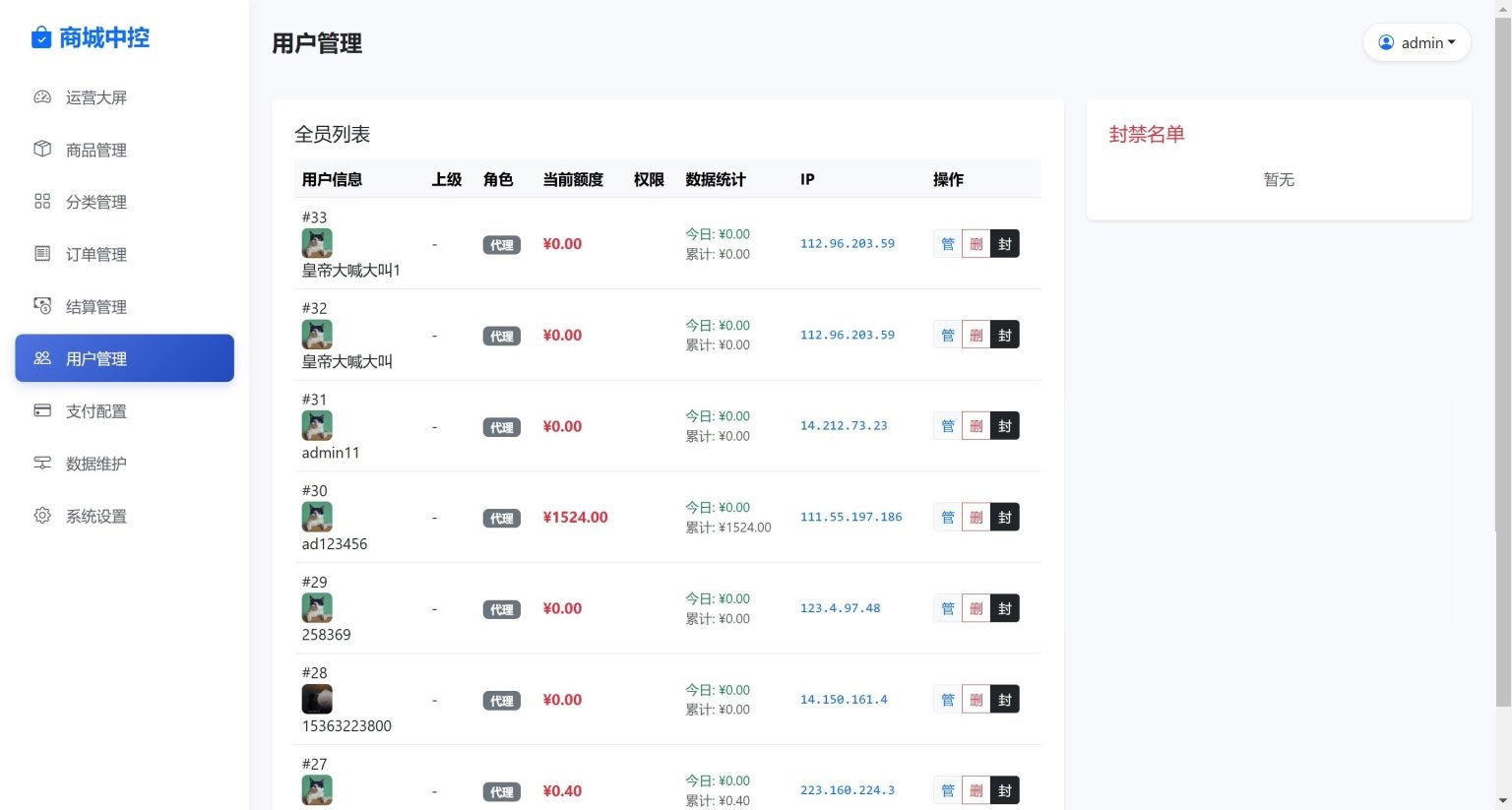Viewport: 1512px width, 810px height.
Task: Click the 分类管理 grid icon
Action: [x=41, y=201]
